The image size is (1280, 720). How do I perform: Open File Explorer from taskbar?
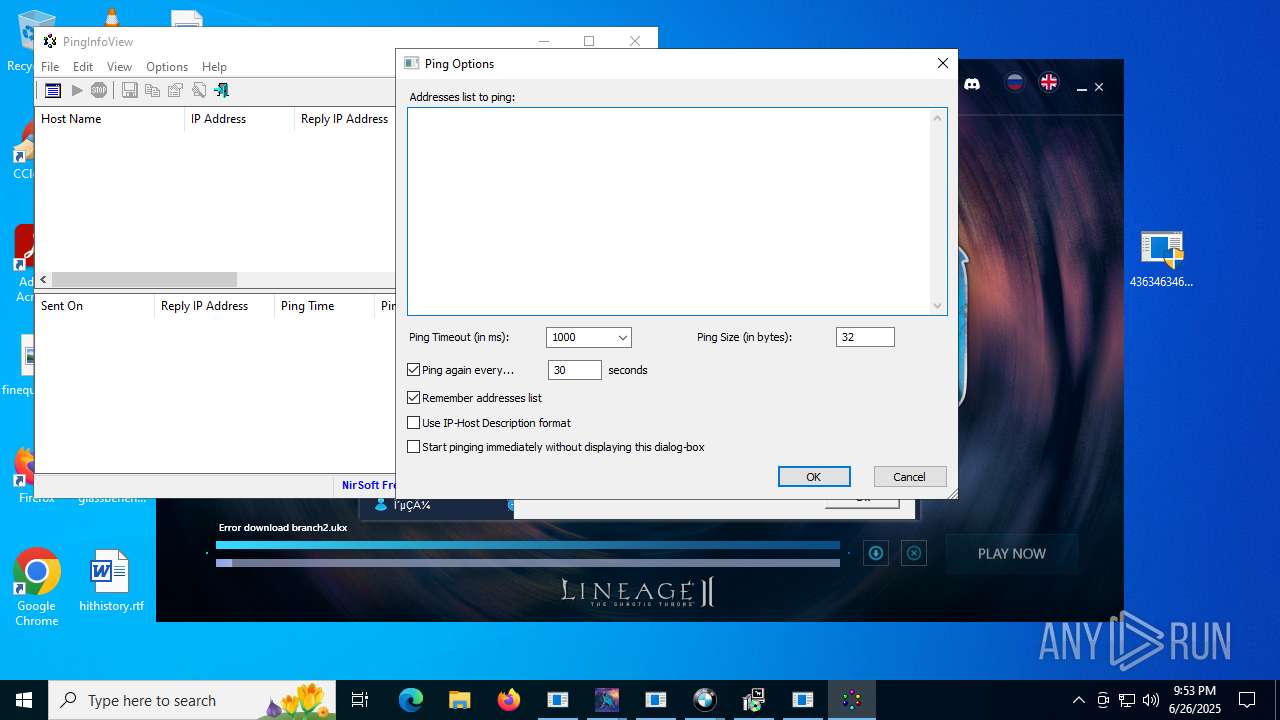click(459, 700)
